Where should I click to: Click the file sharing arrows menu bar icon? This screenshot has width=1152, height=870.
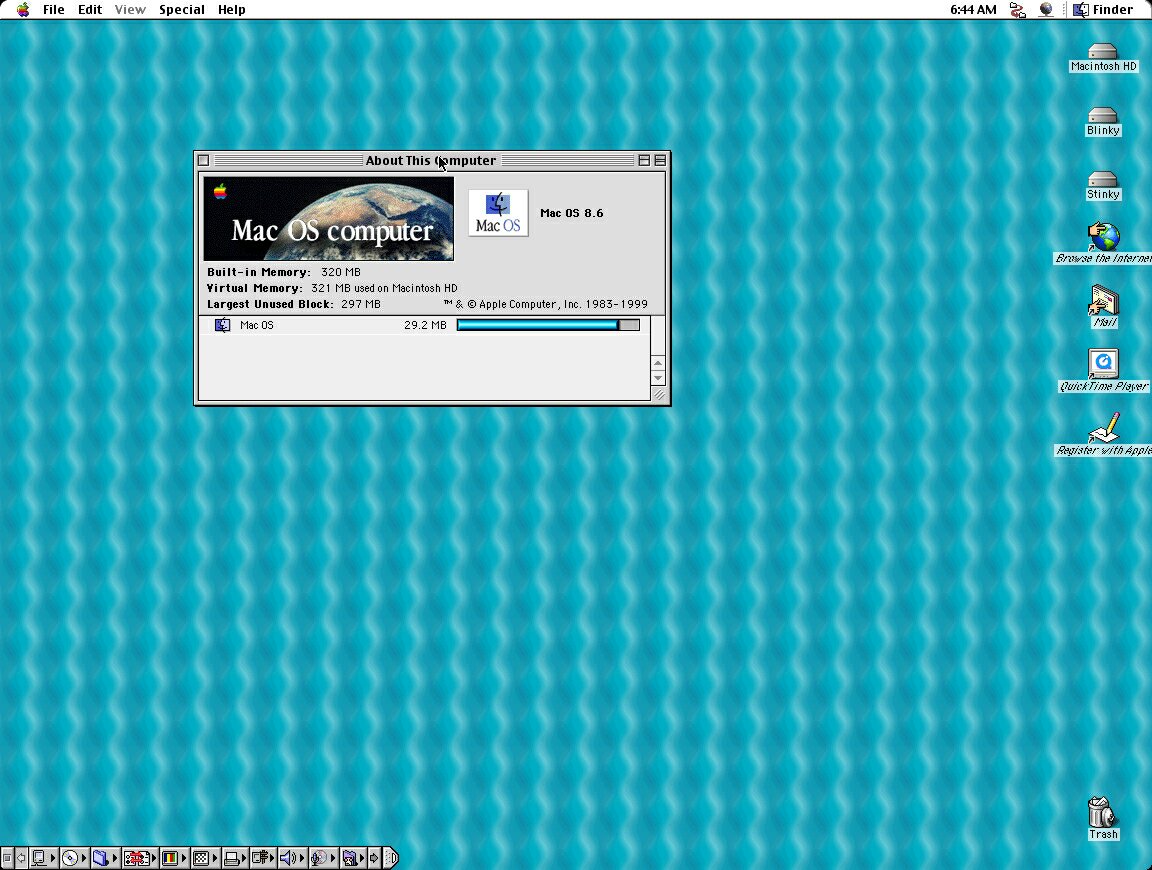pos(1018,10)
